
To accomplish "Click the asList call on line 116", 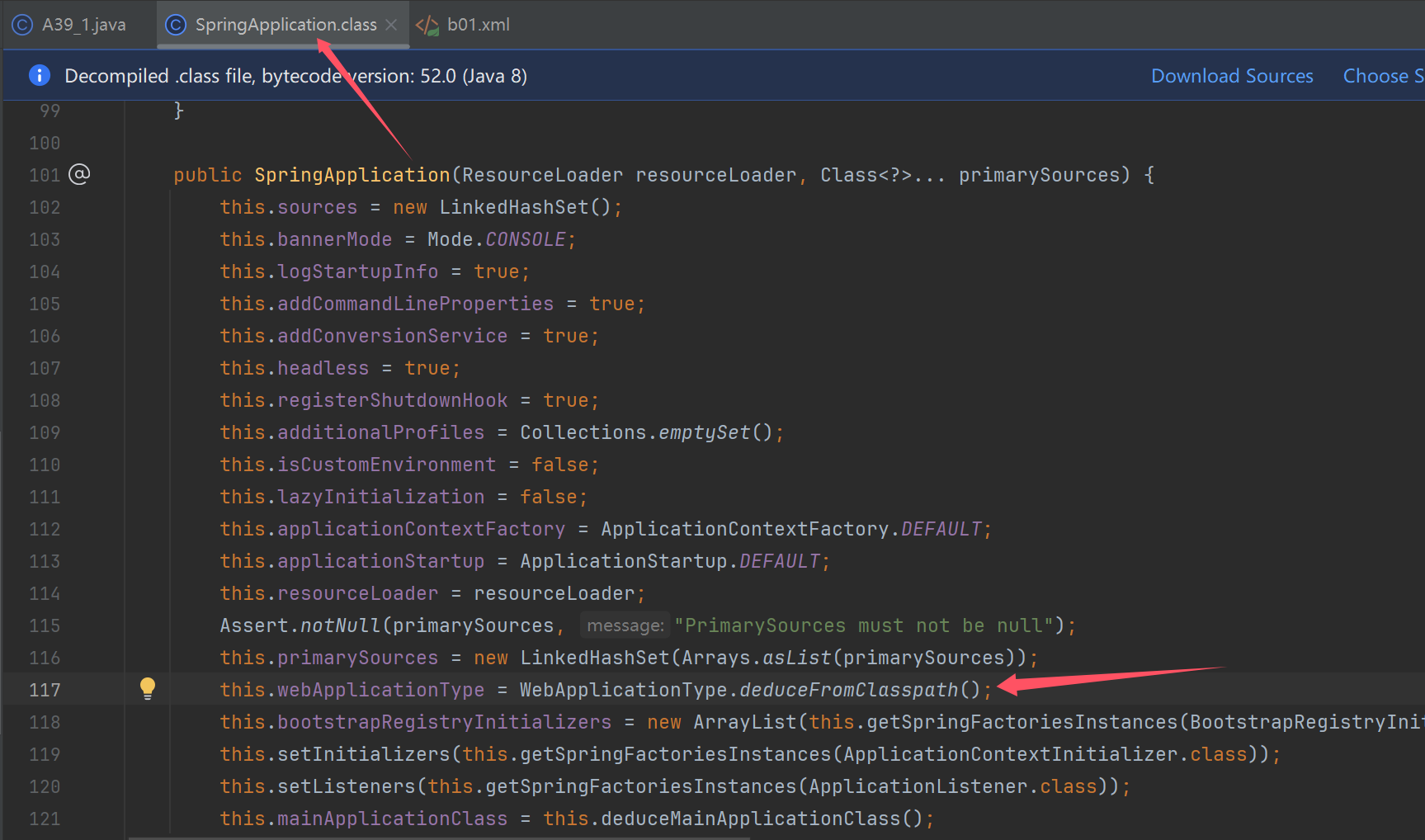I will coord(797,658).
